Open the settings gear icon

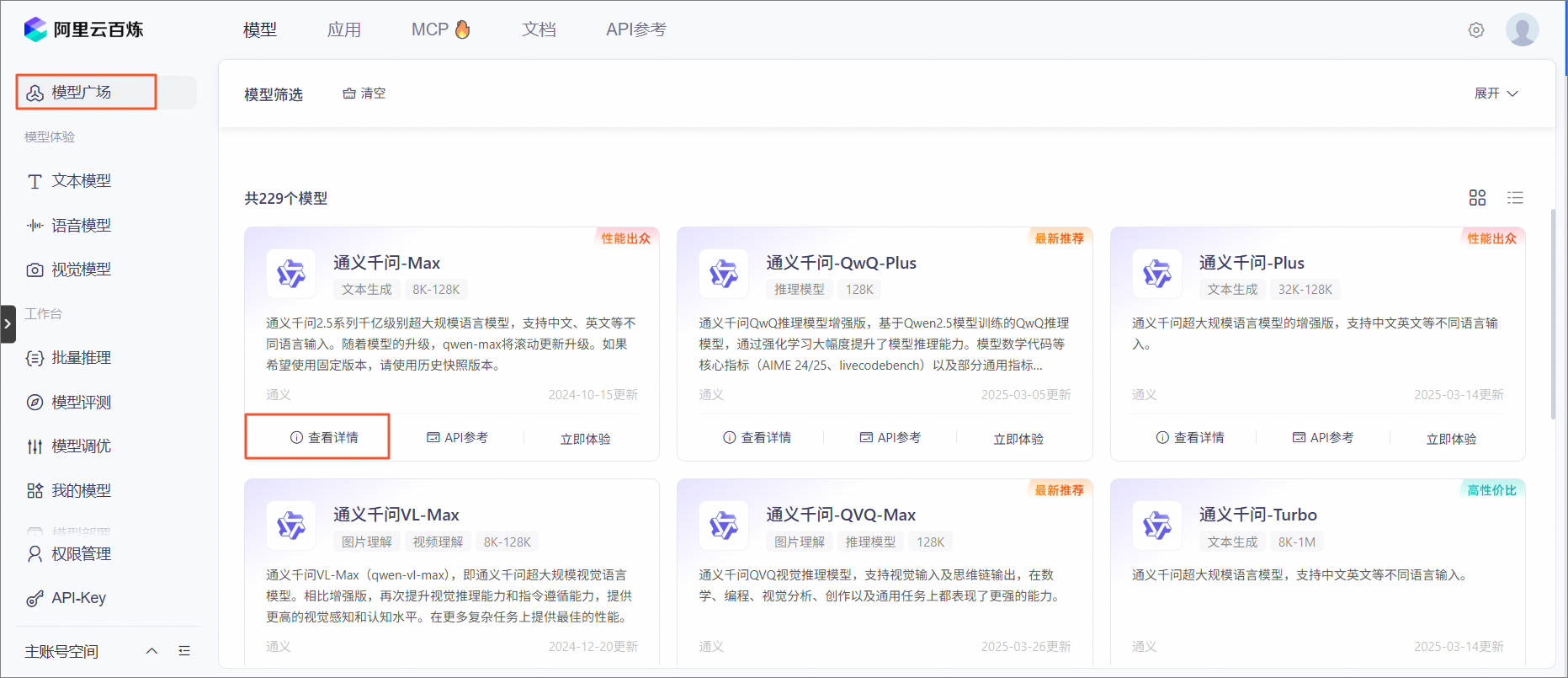click(x=1476, y=30)
